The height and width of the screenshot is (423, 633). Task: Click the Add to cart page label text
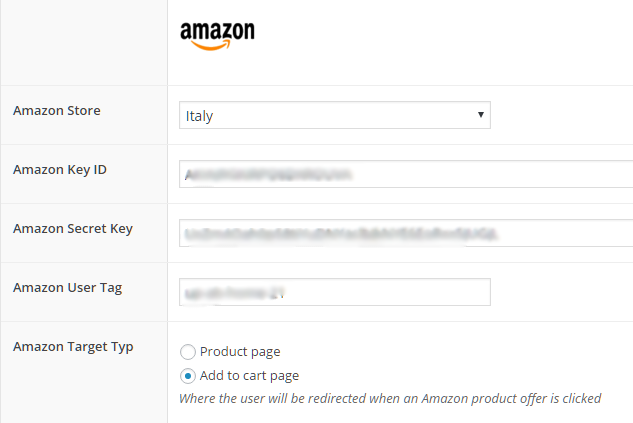click(249, 376)
